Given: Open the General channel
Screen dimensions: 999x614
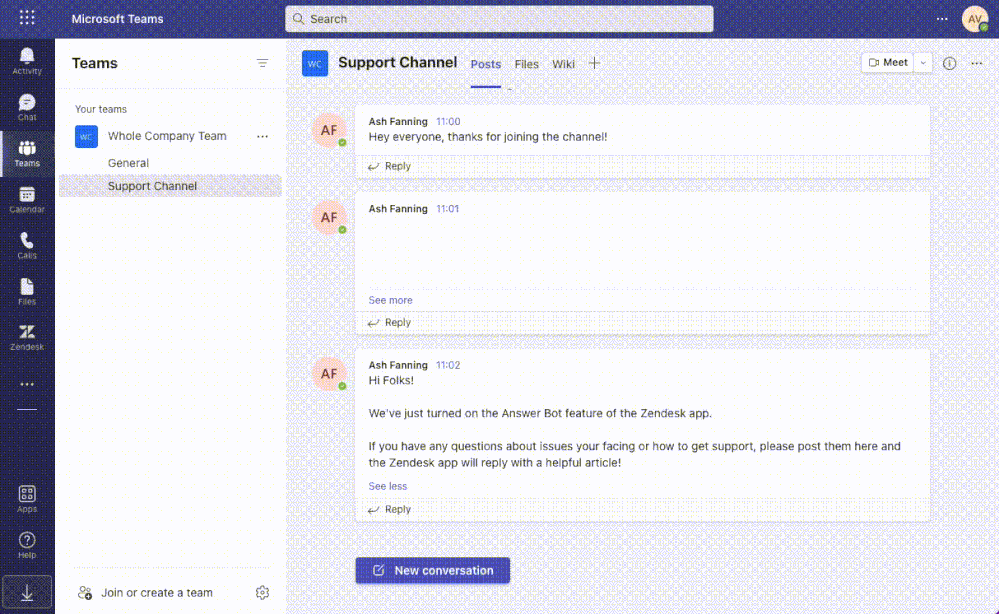Looking at the screenshot, I should (128, 163).
